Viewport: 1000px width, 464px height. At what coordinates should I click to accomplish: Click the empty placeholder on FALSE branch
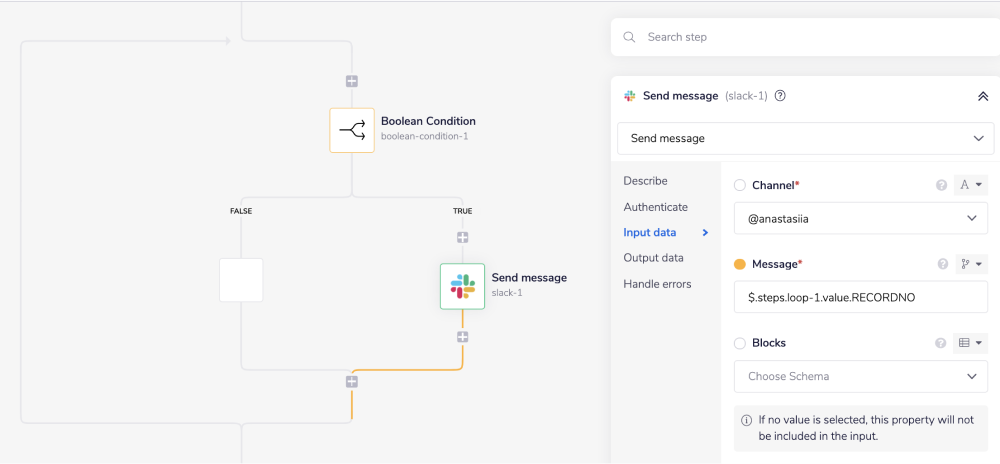[x=241, y=280]
